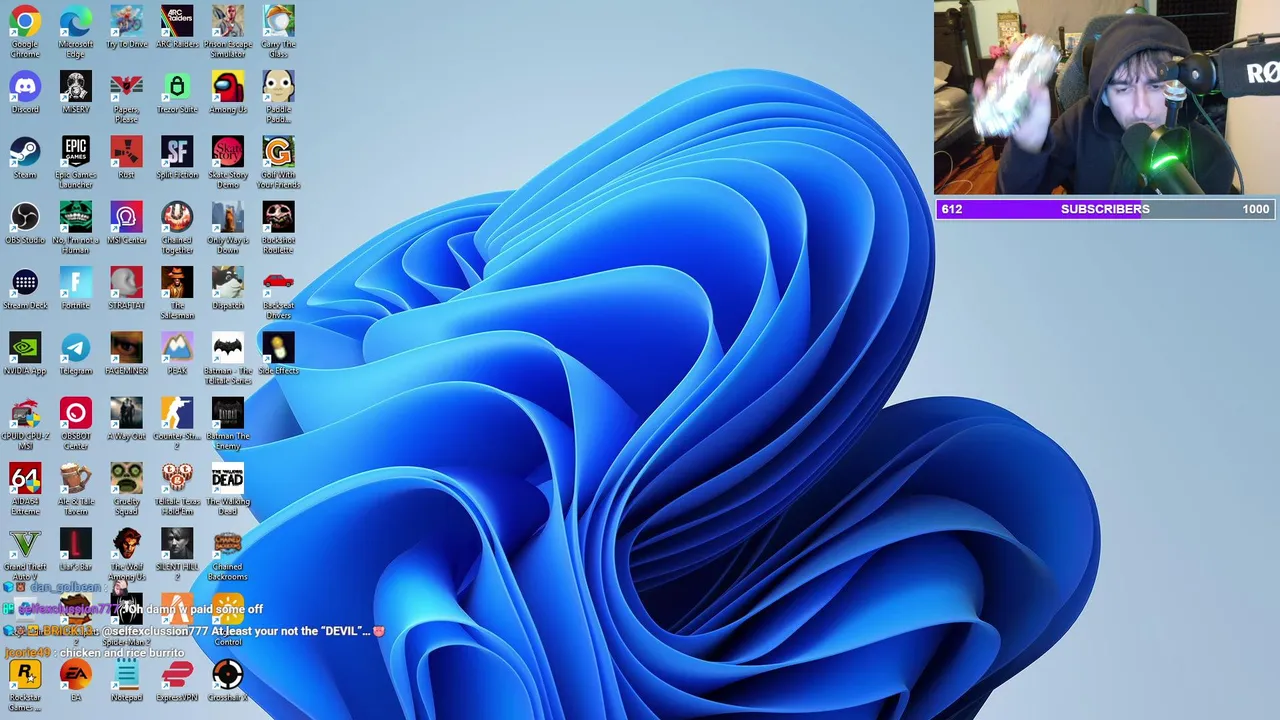Open the STRAFTAT game icon

click(126, 289)
